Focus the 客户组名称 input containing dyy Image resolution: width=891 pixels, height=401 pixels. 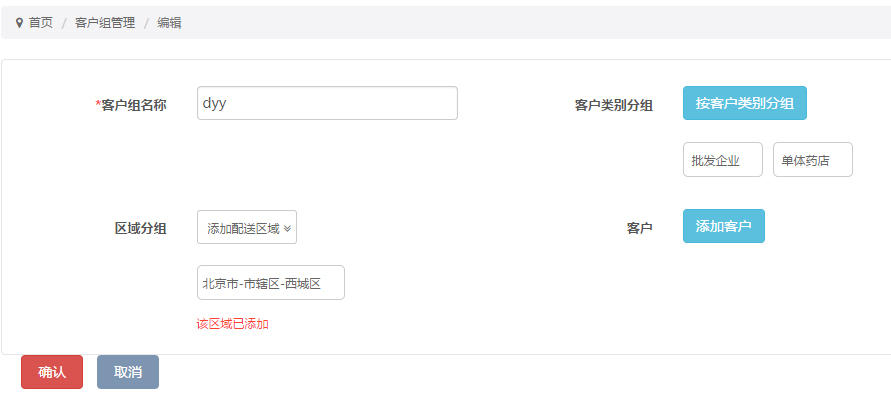point(327,103)
